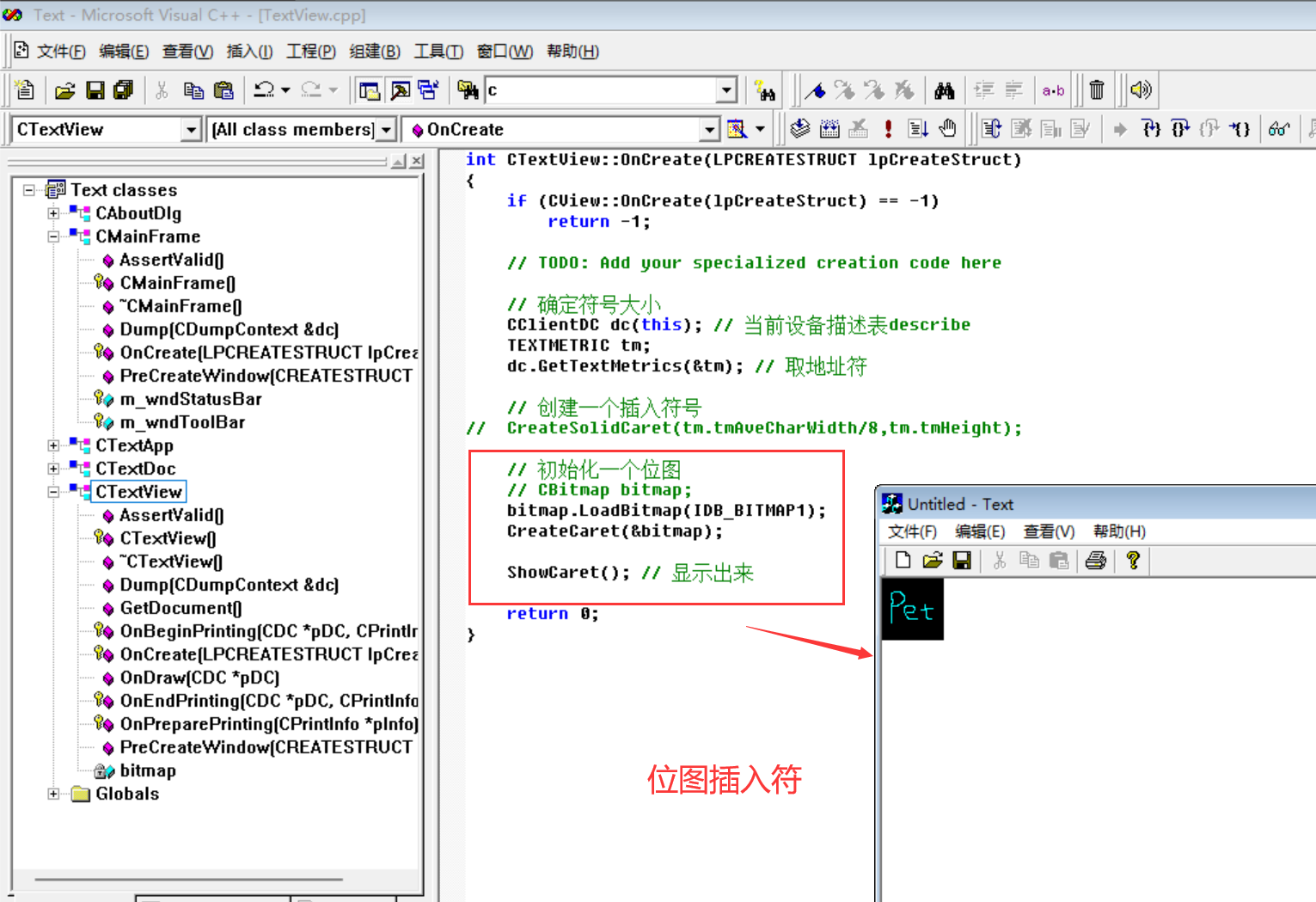Screen dimensions: 1316x902
Task: Select the bitmap member under CTextView
Action: (x=148, y=770)
